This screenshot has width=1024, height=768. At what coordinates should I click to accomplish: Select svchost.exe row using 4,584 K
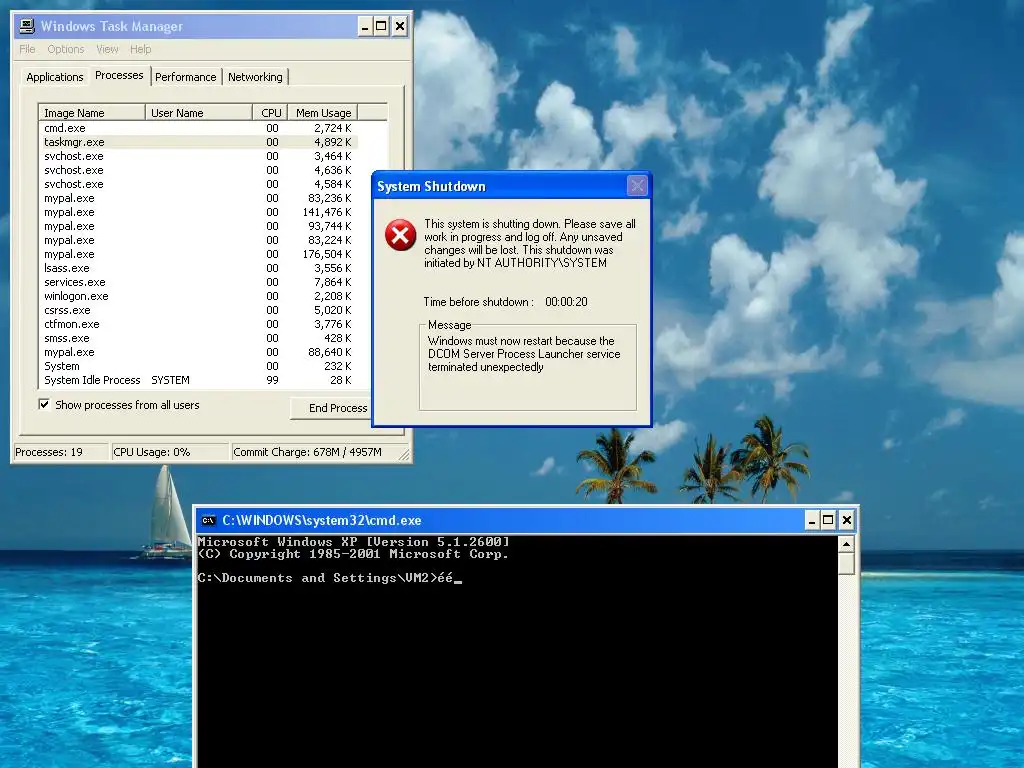click(x=199, y=184)
